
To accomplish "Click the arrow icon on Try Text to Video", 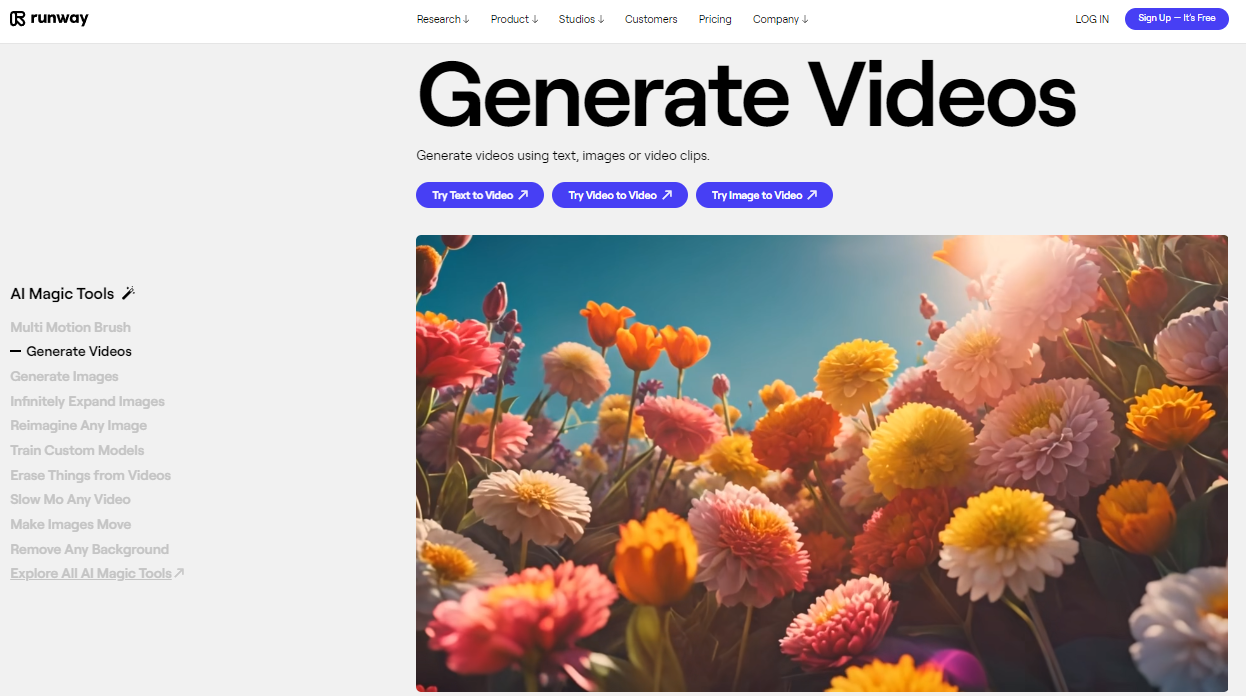I will pyautogui.click(x=523, y=195).
